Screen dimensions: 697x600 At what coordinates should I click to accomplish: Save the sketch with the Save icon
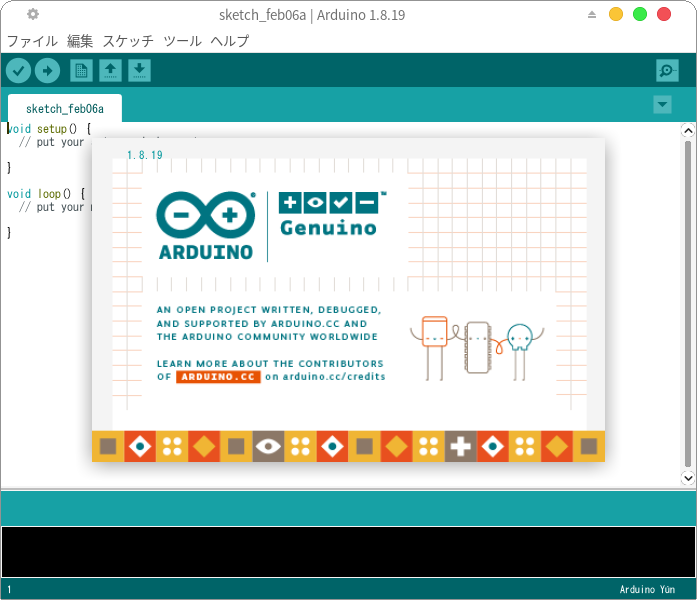(x=140, y=70)
